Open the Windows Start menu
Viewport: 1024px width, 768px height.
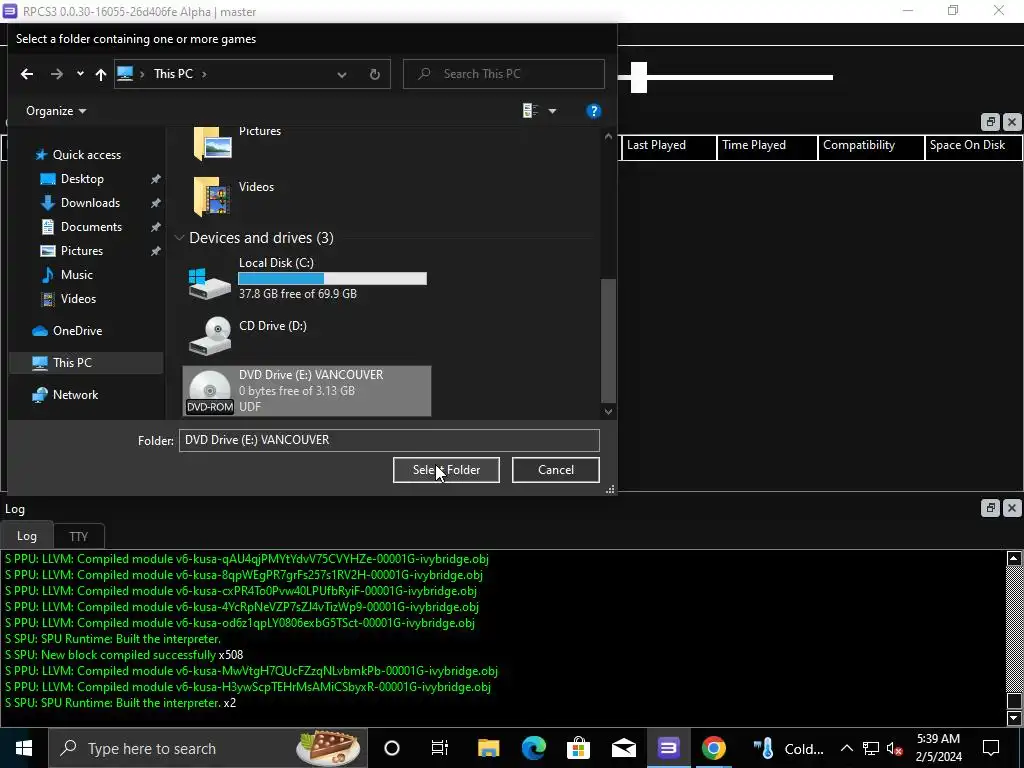pos(24,748)
